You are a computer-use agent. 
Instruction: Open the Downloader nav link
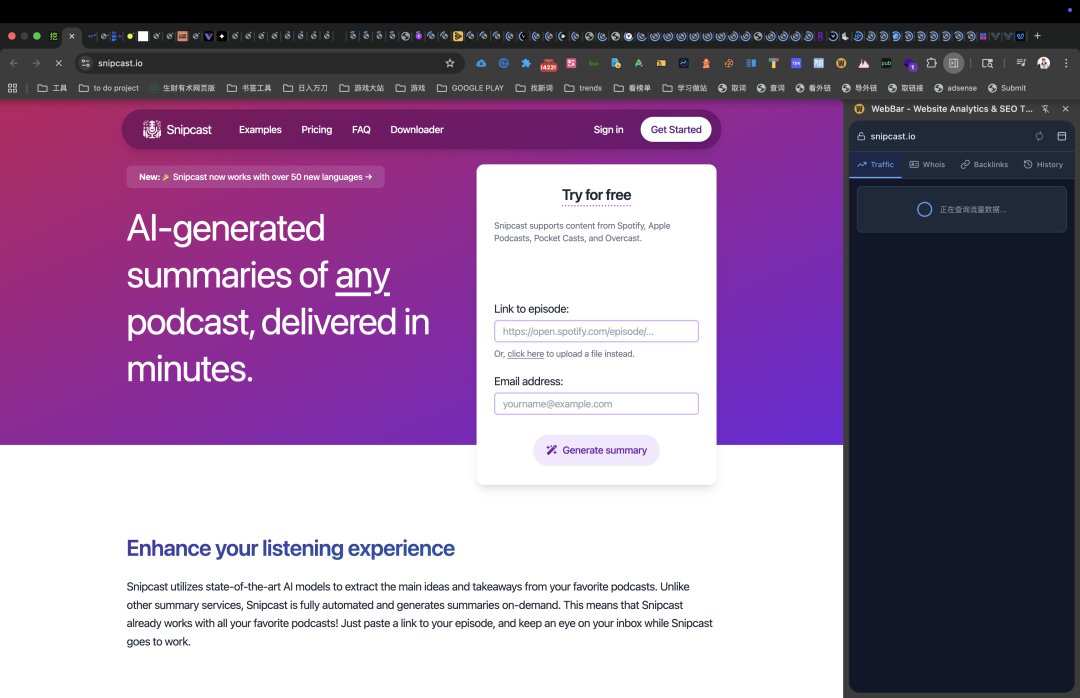[417, 130]
